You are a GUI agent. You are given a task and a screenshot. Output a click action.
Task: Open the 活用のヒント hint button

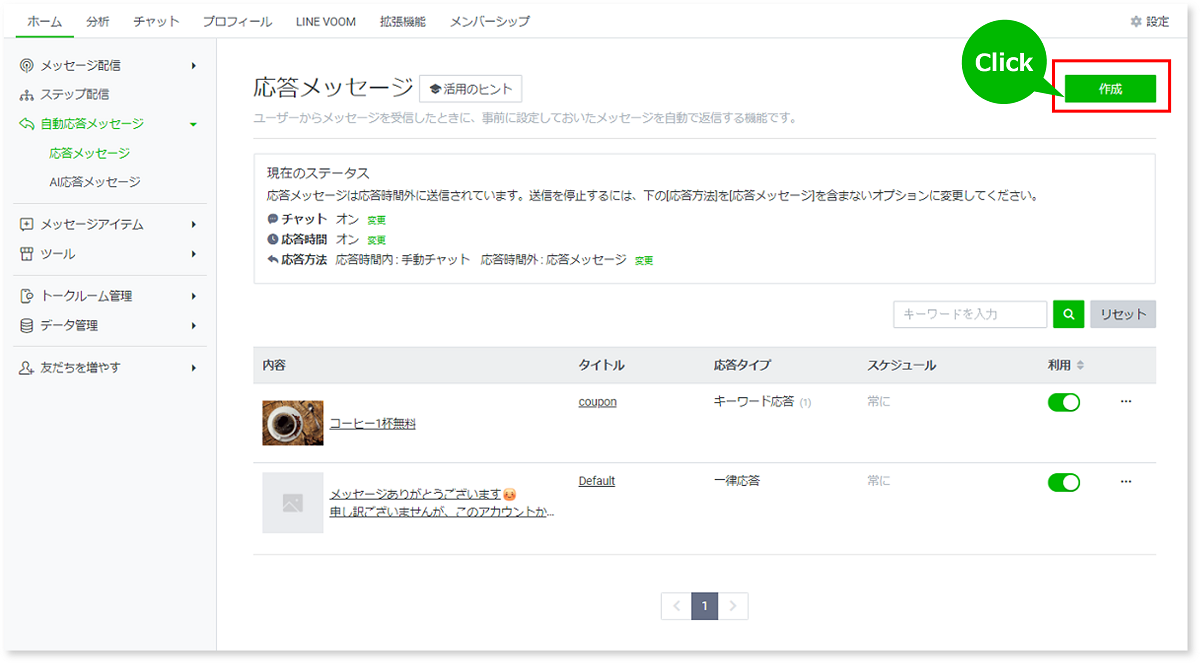click(x=470, y=89)
